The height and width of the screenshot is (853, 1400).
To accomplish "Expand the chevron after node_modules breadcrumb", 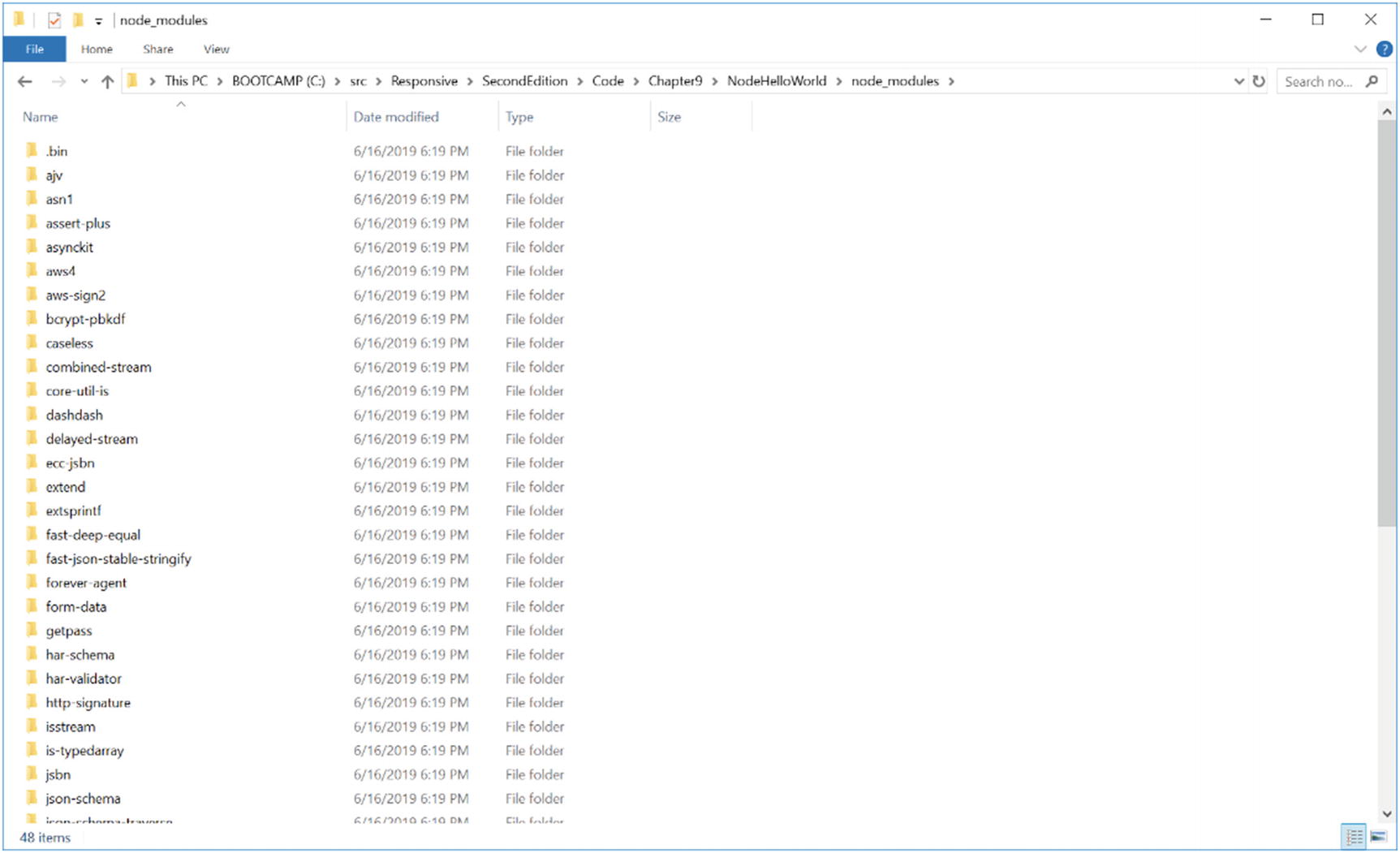I will (x=951, y=81).
